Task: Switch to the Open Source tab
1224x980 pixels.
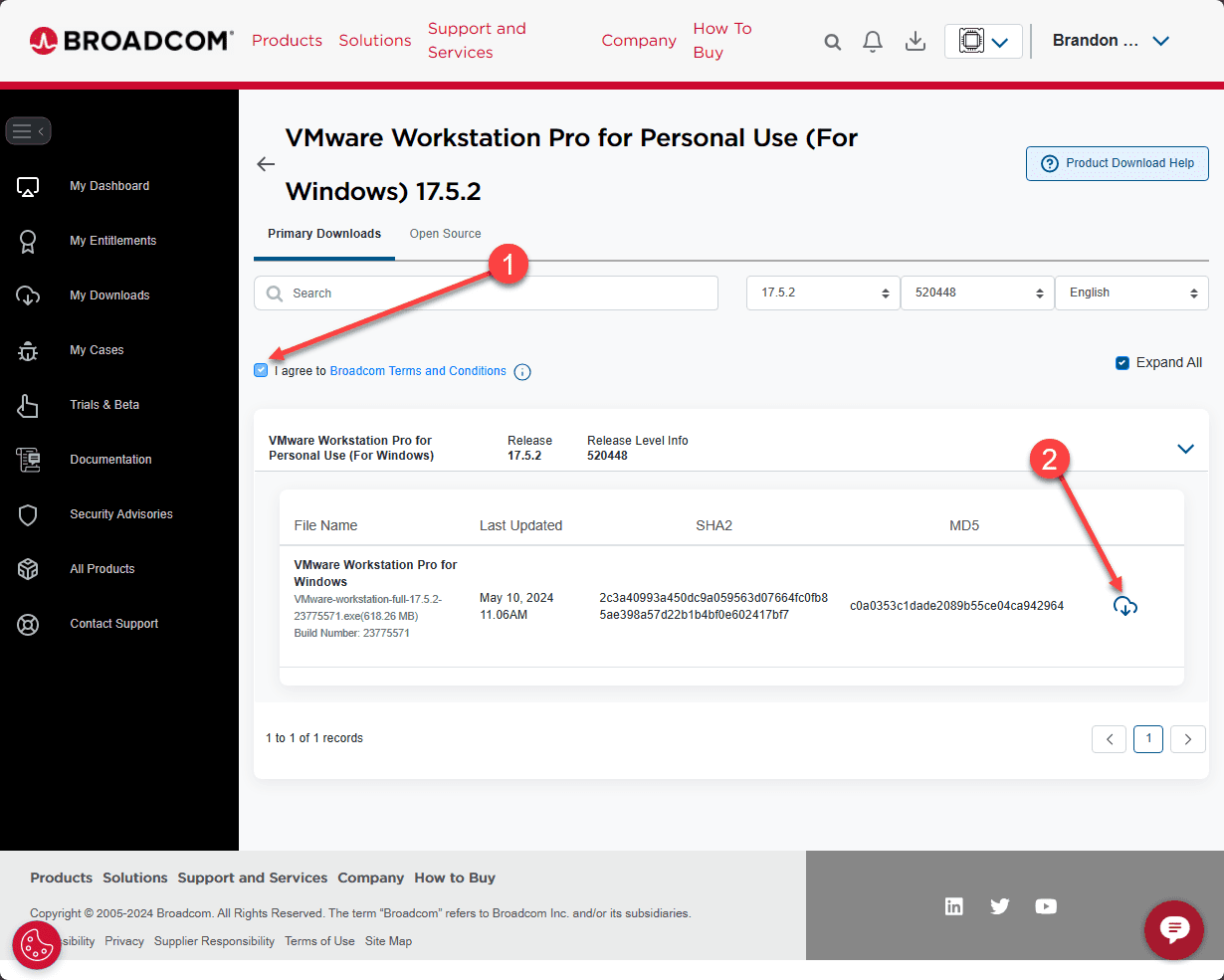Action: pyautogui.click(x=445, y=234)
